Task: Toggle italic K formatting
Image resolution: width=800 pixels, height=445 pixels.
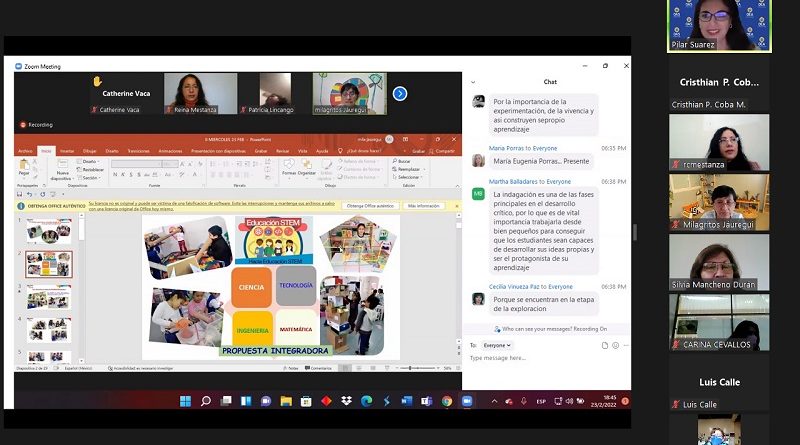Action: 123,175
